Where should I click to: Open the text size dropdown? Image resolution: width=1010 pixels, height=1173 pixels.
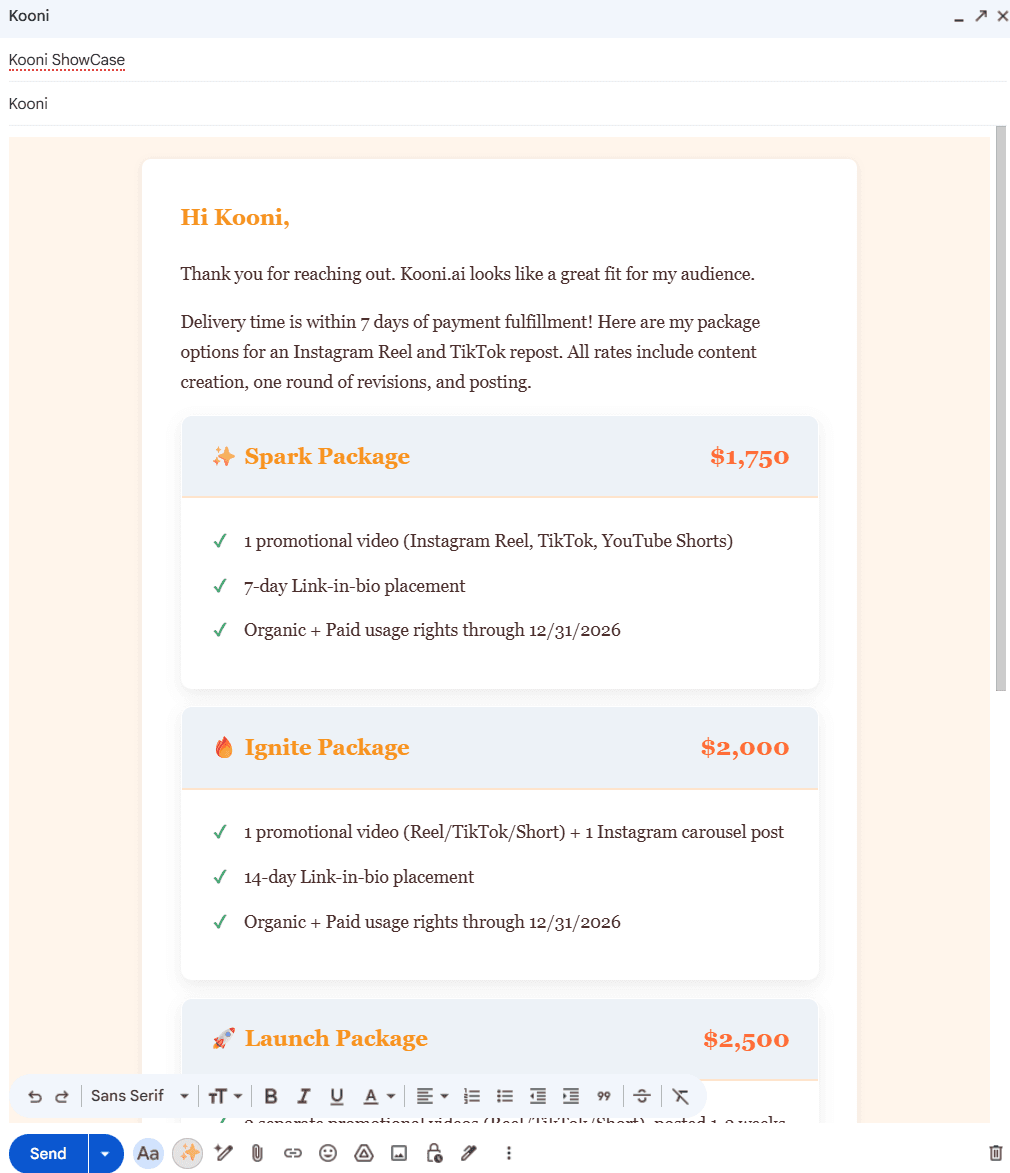pos(224,1096)
